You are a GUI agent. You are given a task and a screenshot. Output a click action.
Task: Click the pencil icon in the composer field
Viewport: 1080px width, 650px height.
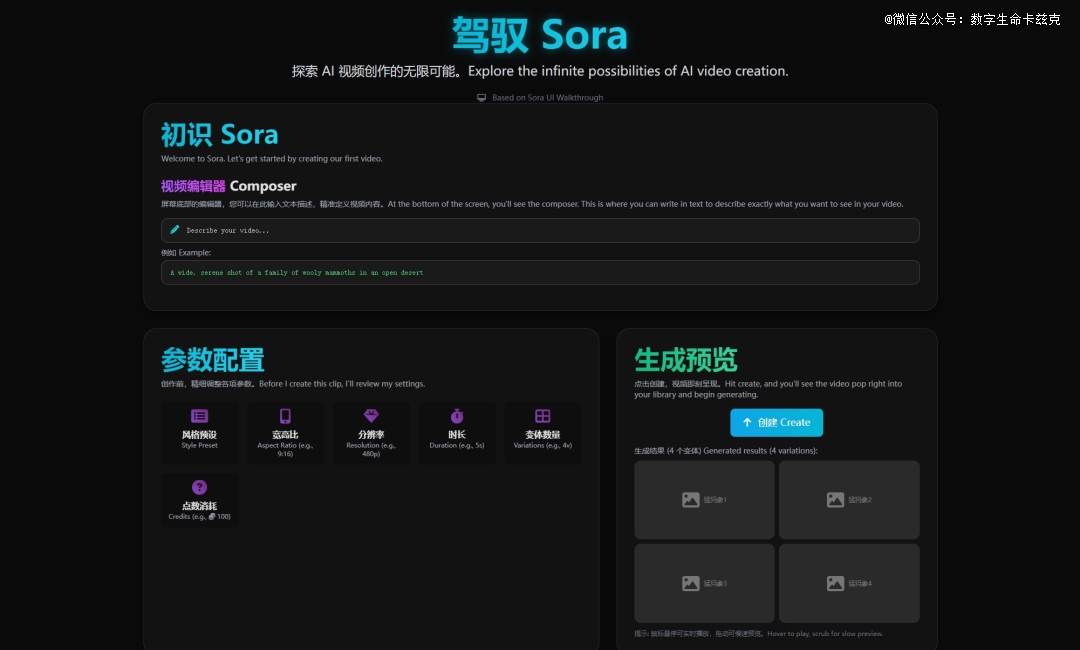175,230
